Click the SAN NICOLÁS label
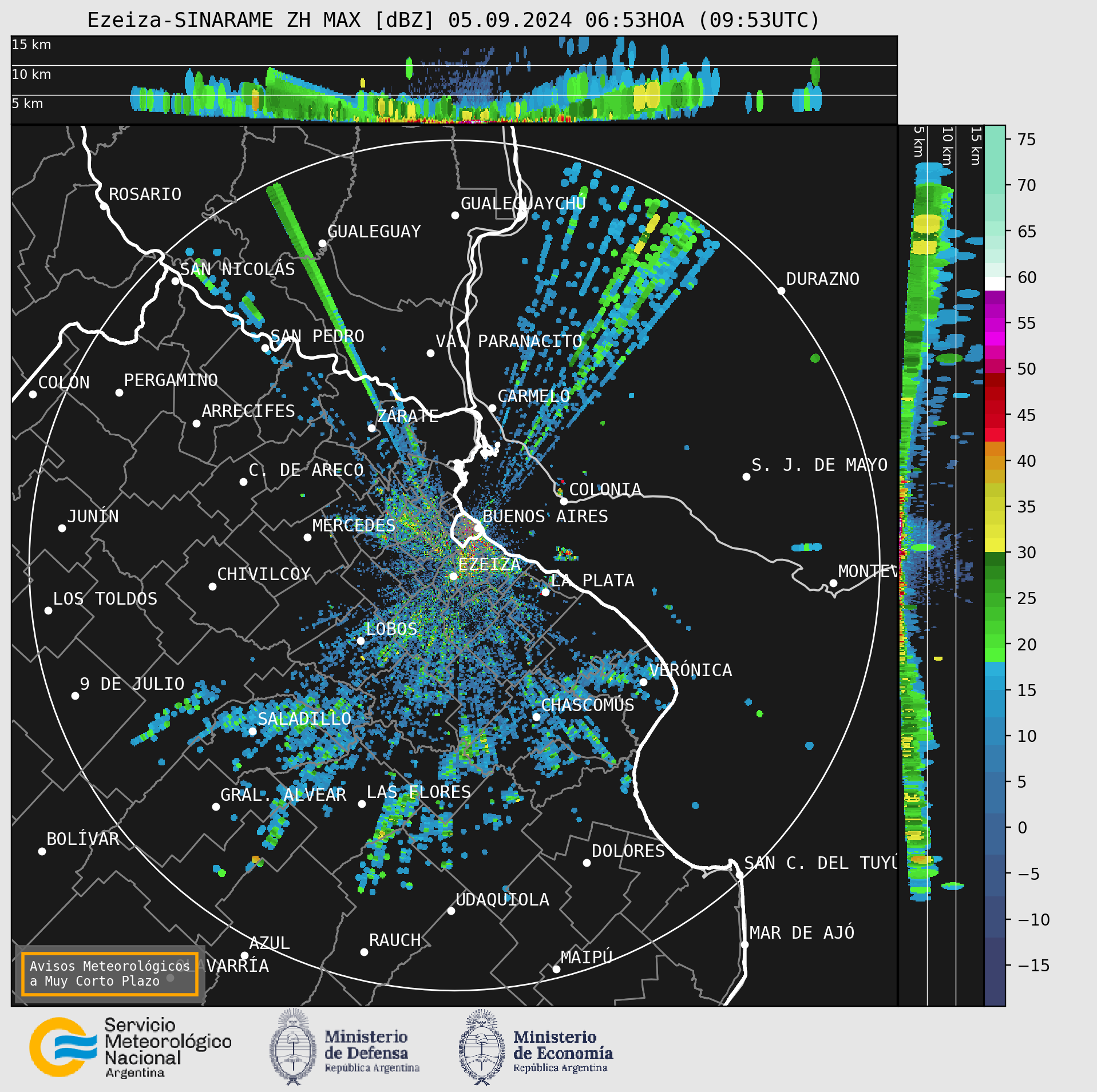1097x1092 pixels. point(237,269)
